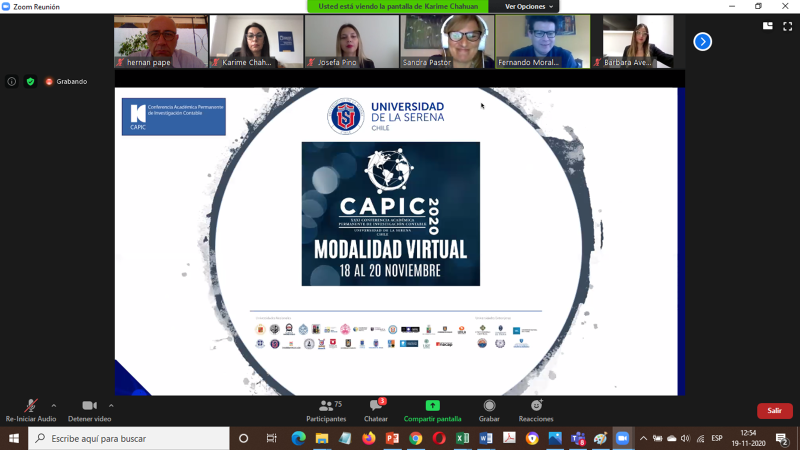
Task: Click the Re-Iniciar Audio microphone icon
Action: click(31, 406)
